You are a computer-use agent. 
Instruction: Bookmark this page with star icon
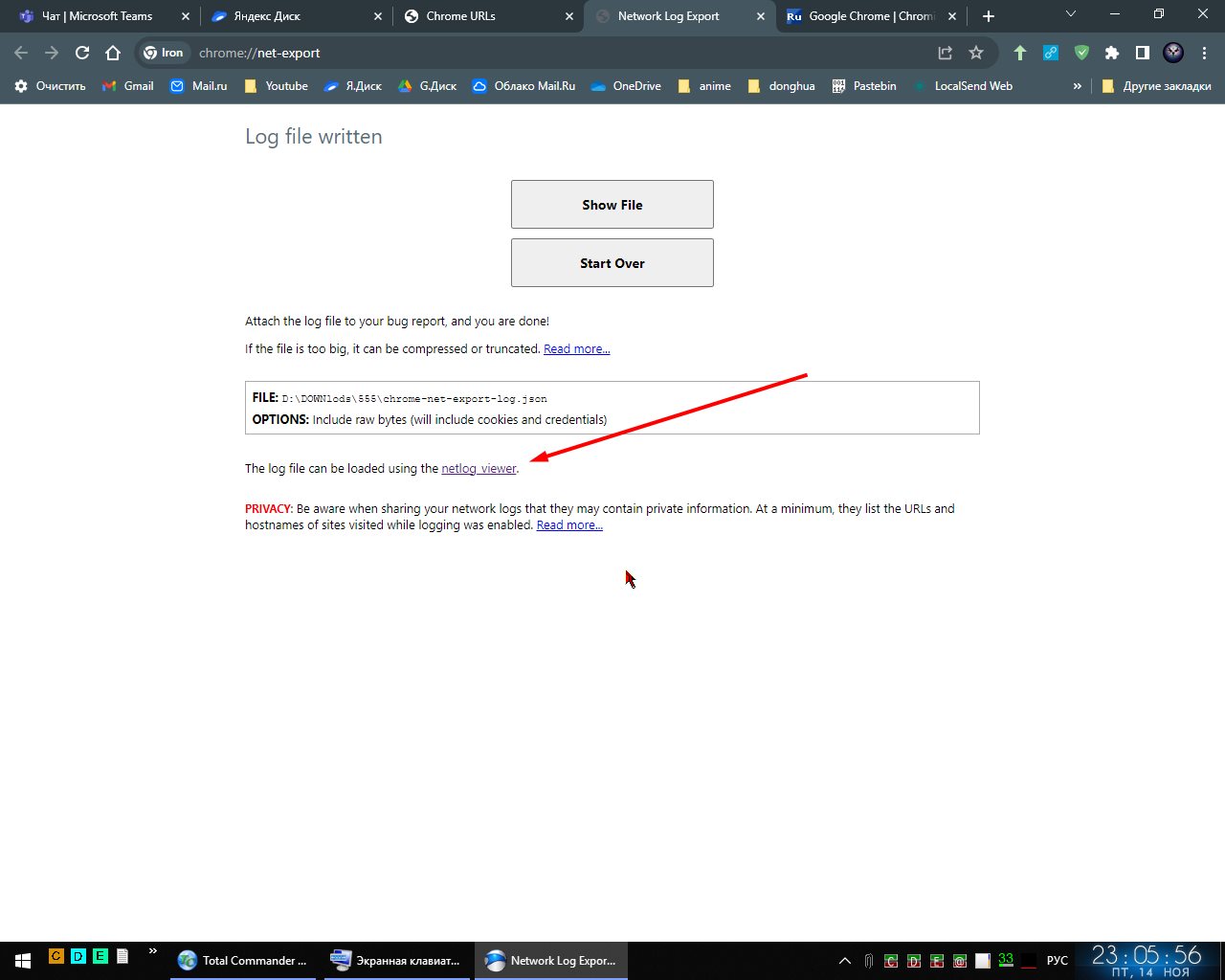point(975,53)
